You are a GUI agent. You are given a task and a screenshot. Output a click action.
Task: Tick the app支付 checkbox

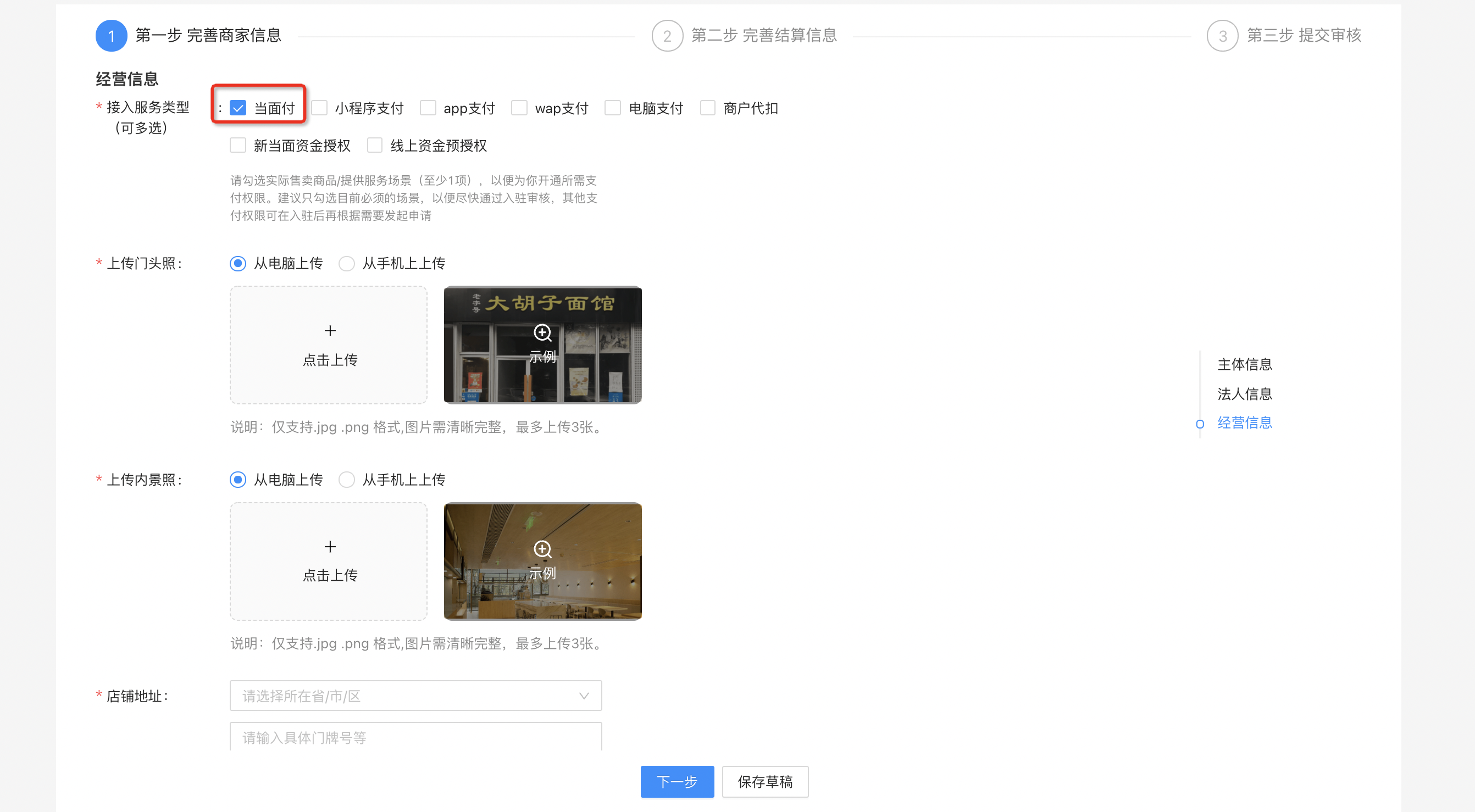(428, 108)
